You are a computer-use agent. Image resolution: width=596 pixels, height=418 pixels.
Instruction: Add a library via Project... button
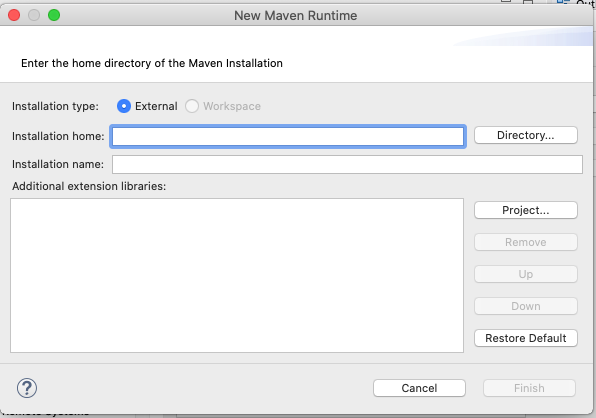[x=526, y=210]
